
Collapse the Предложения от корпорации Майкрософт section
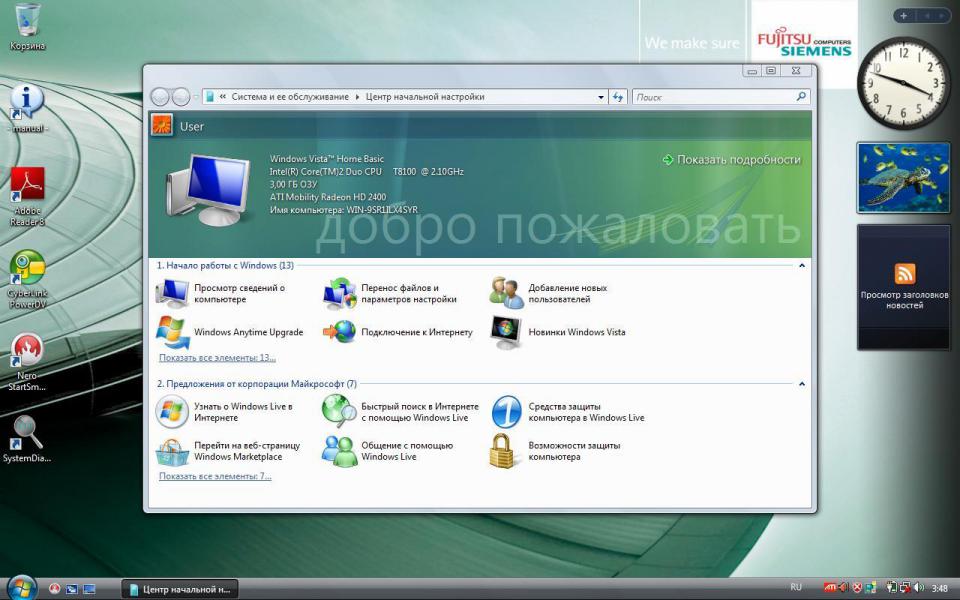pos(801,384)
